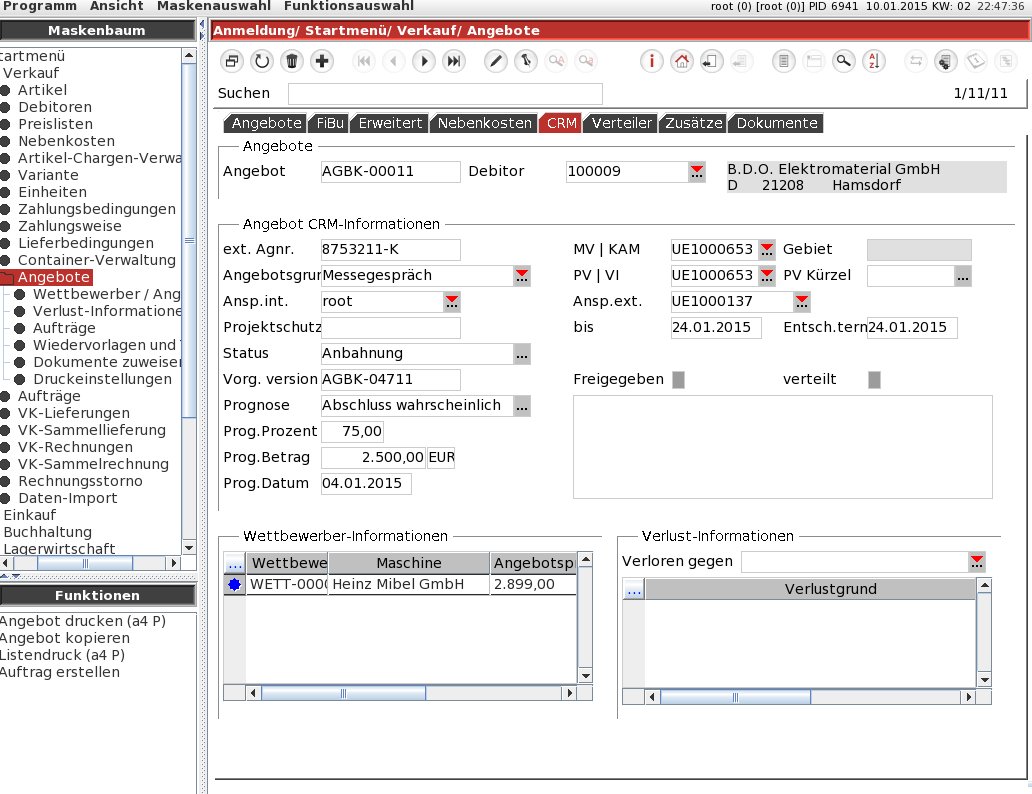The image size is (1032, 794).
Task: Go to next record arrow
Action: coord(424,61)
